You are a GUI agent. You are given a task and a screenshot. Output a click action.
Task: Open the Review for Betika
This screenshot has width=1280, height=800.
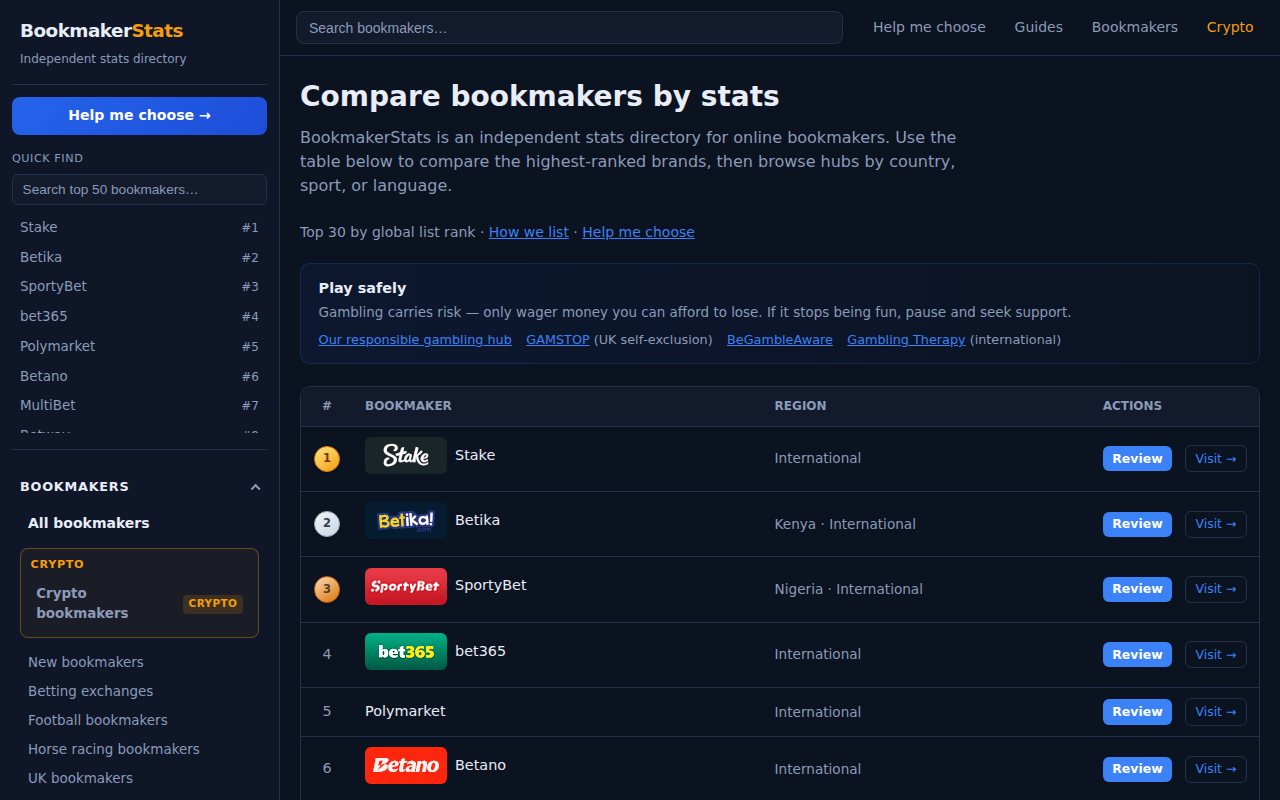pyautogui.click(x=1137, y=524)
